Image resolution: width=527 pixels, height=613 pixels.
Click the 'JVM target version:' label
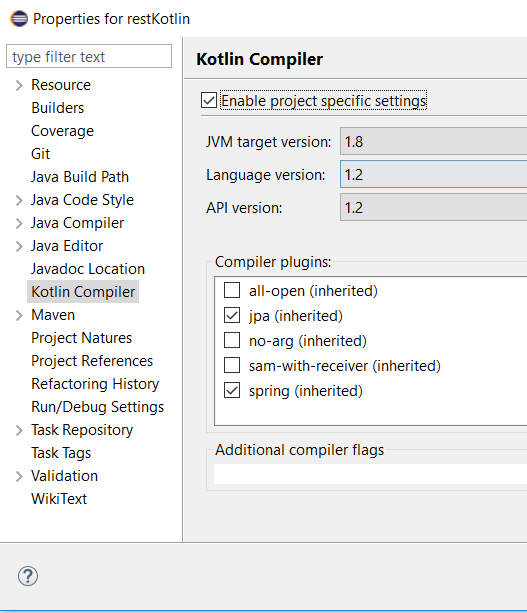tap(269, 142)
